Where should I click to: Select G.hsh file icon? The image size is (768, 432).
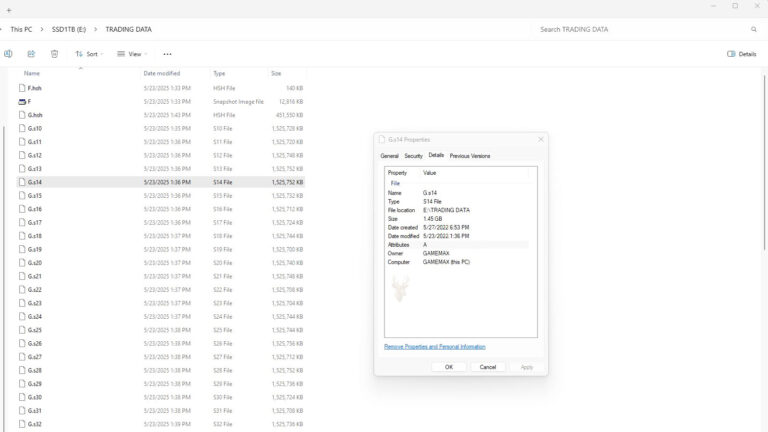click(22, 115)
